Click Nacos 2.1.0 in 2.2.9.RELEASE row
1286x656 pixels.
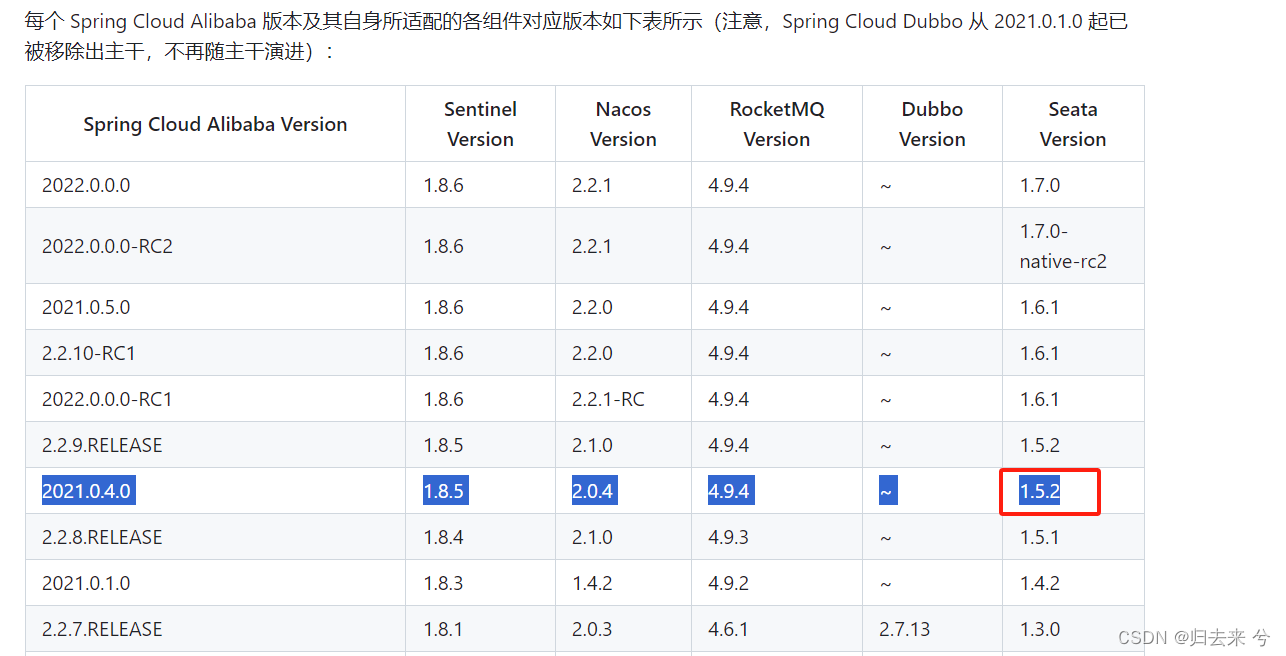(592, 445)
